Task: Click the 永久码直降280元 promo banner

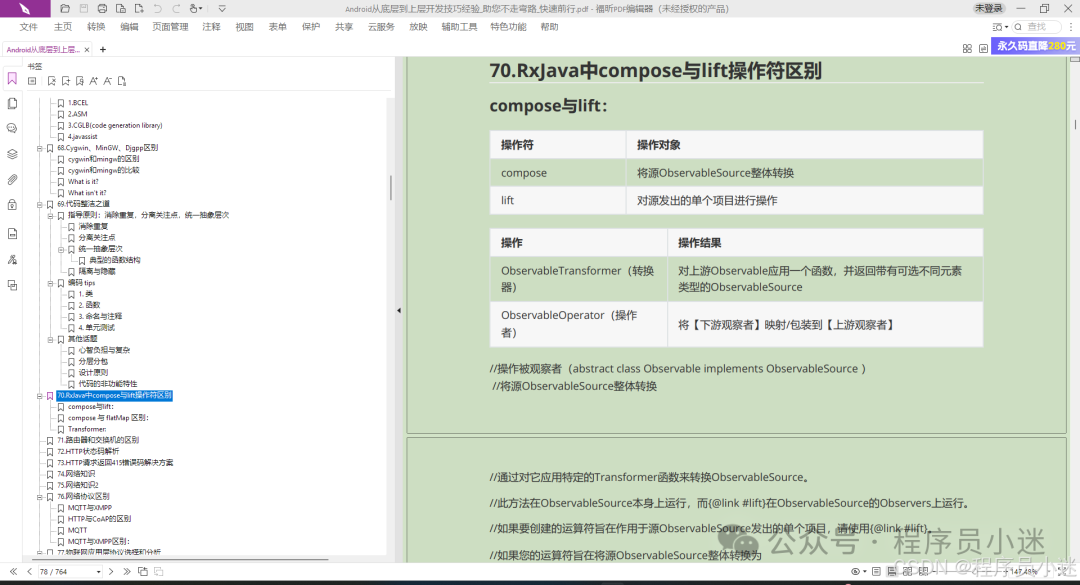Action: [x=1035, y=45]
